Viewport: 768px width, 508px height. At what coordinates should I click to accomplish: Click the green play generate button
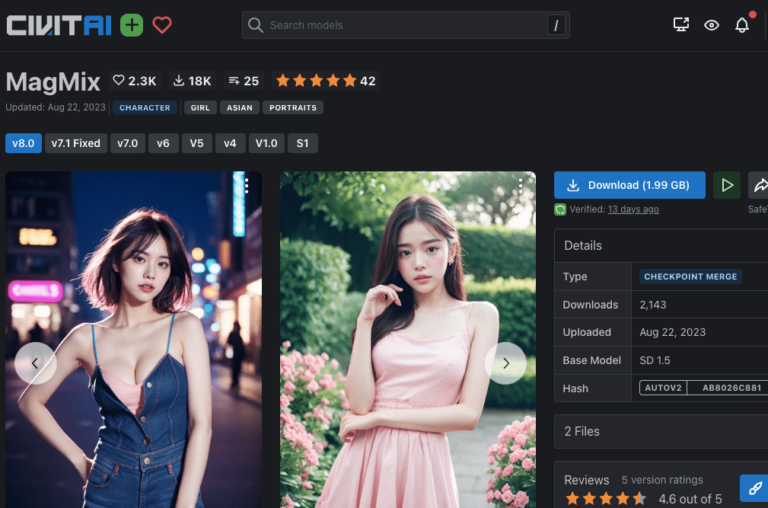(x=727, y=185)
